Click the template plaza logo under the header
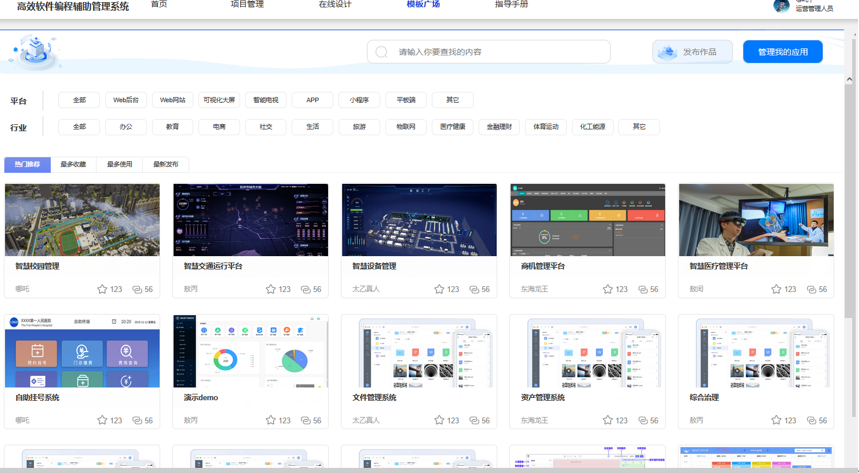Screen dimensions: 859x473 point(34,52)
